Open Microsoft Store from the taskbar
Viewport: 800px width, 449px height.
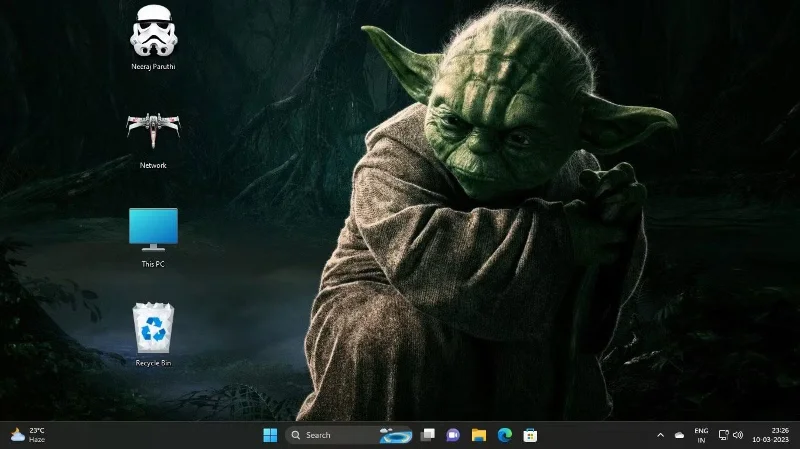[530, 435]
